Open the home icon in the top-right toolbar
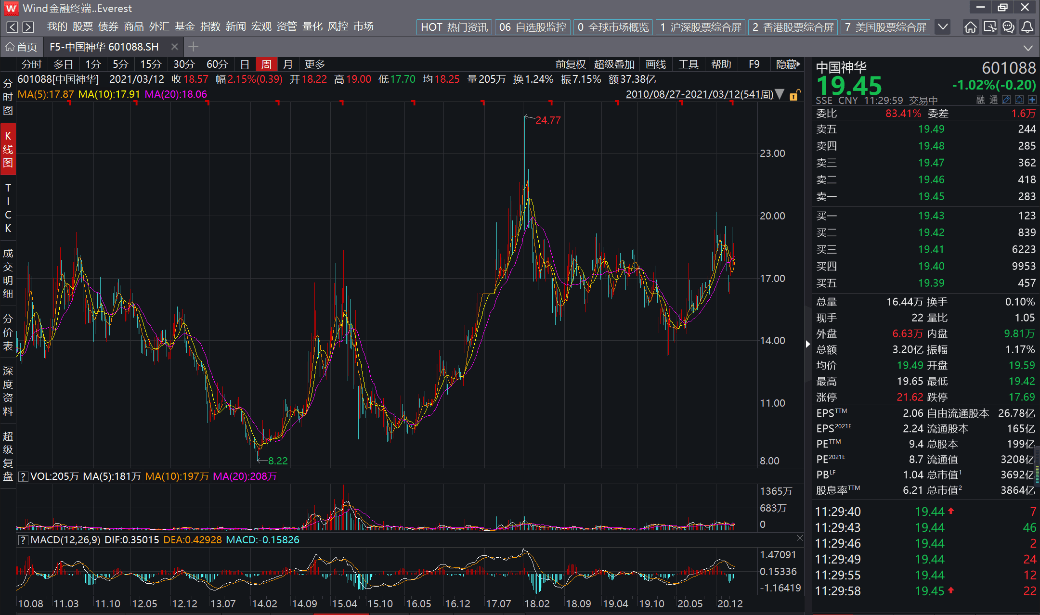1040x615 pixels. click(970, 27)
